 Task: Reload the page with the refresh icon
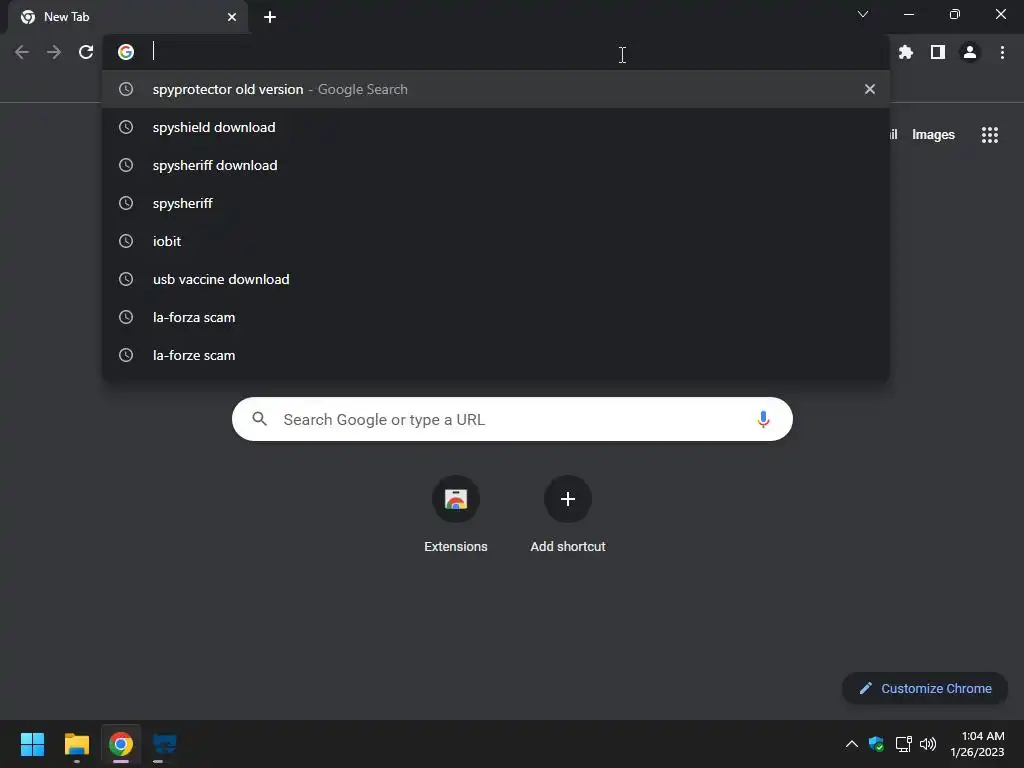86,52
